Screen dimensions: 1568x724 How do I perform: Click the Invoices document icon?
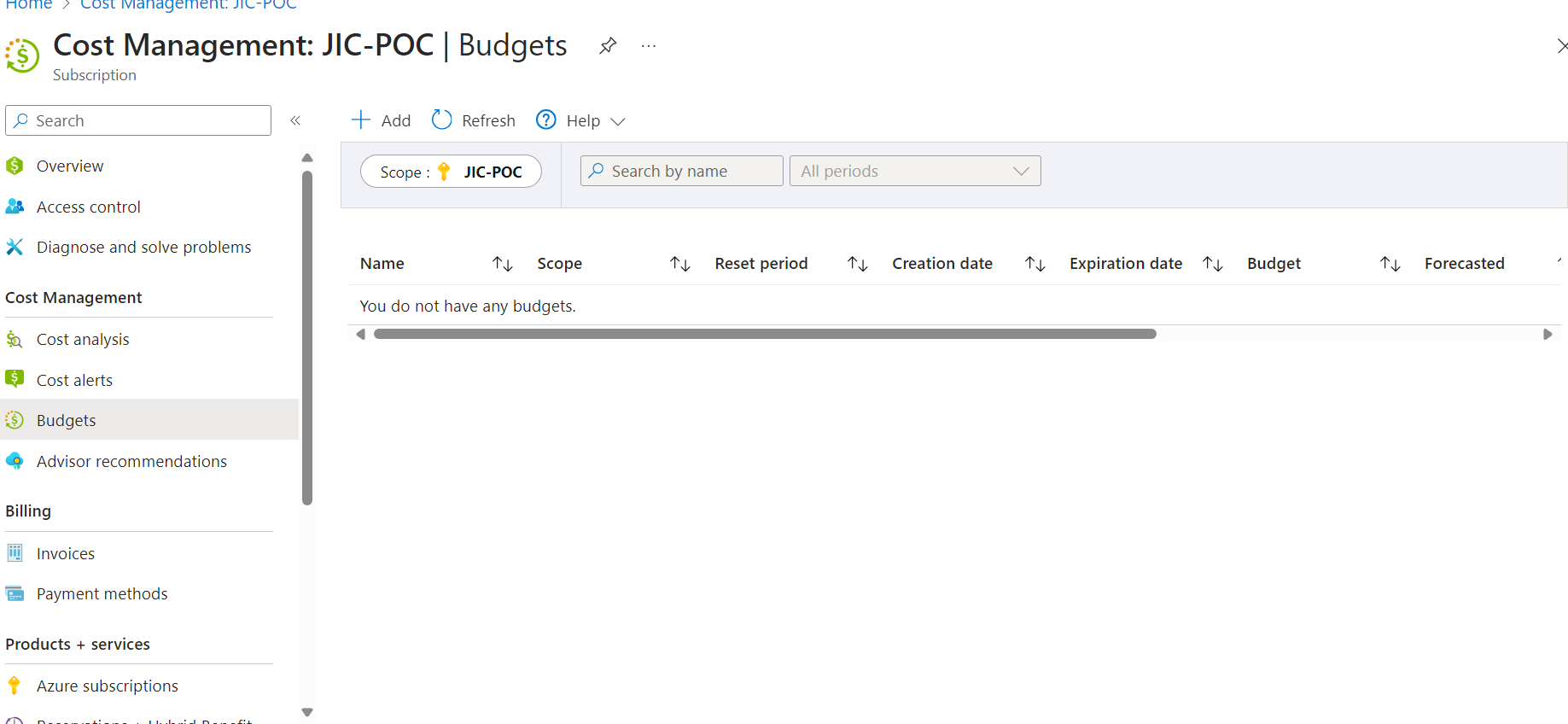(x=15, y=553)
